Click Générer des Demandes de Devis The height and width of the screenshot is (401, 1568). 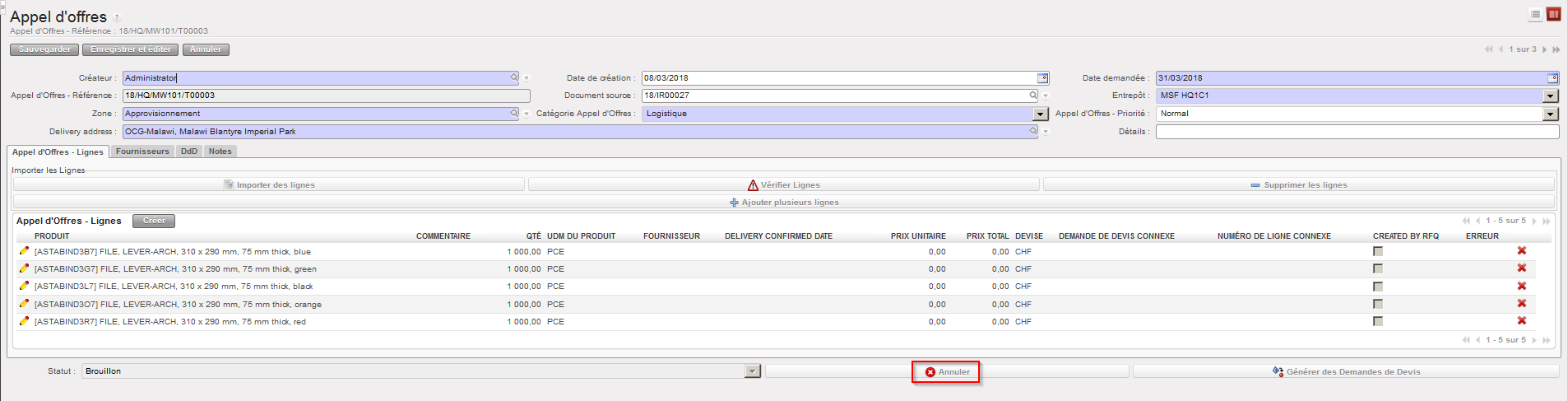(x=1346, y=371)
